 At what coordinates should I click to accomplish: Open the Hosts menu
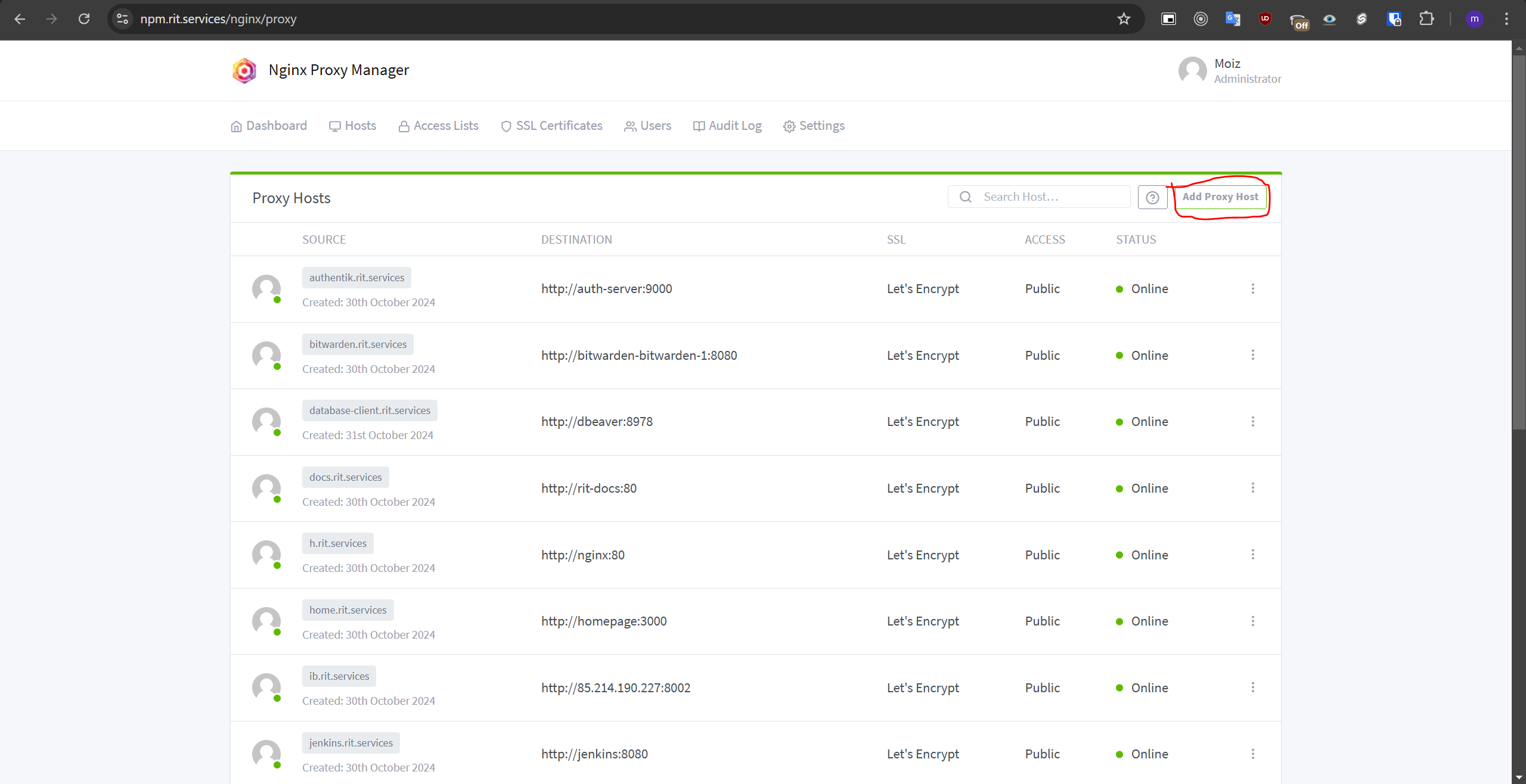click(352, 126)
